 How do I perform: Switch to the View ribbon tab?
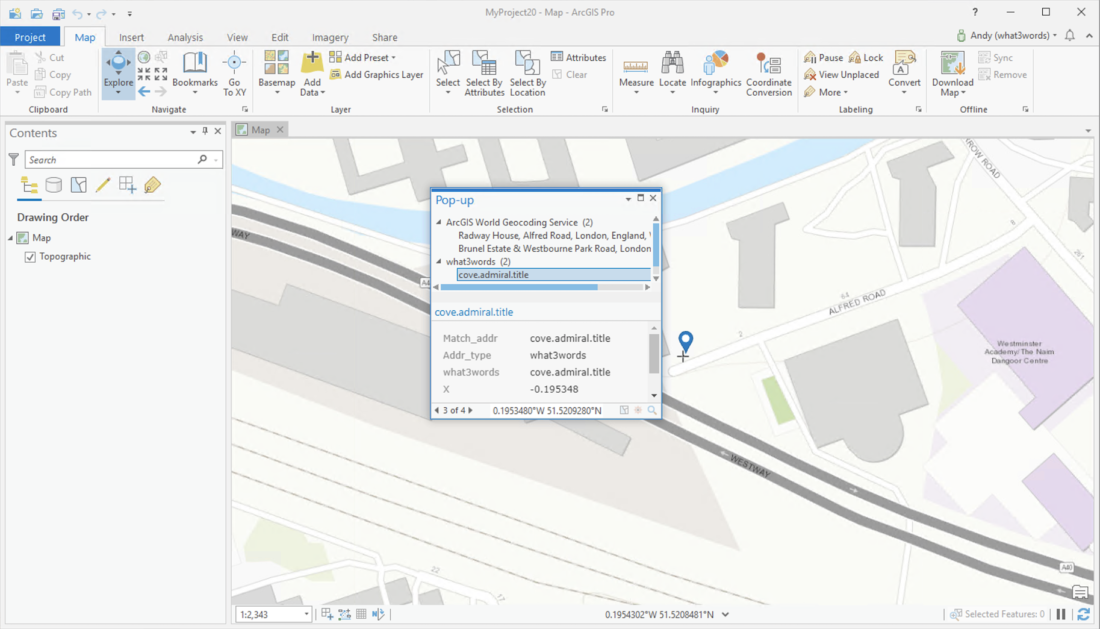point(237,37)
